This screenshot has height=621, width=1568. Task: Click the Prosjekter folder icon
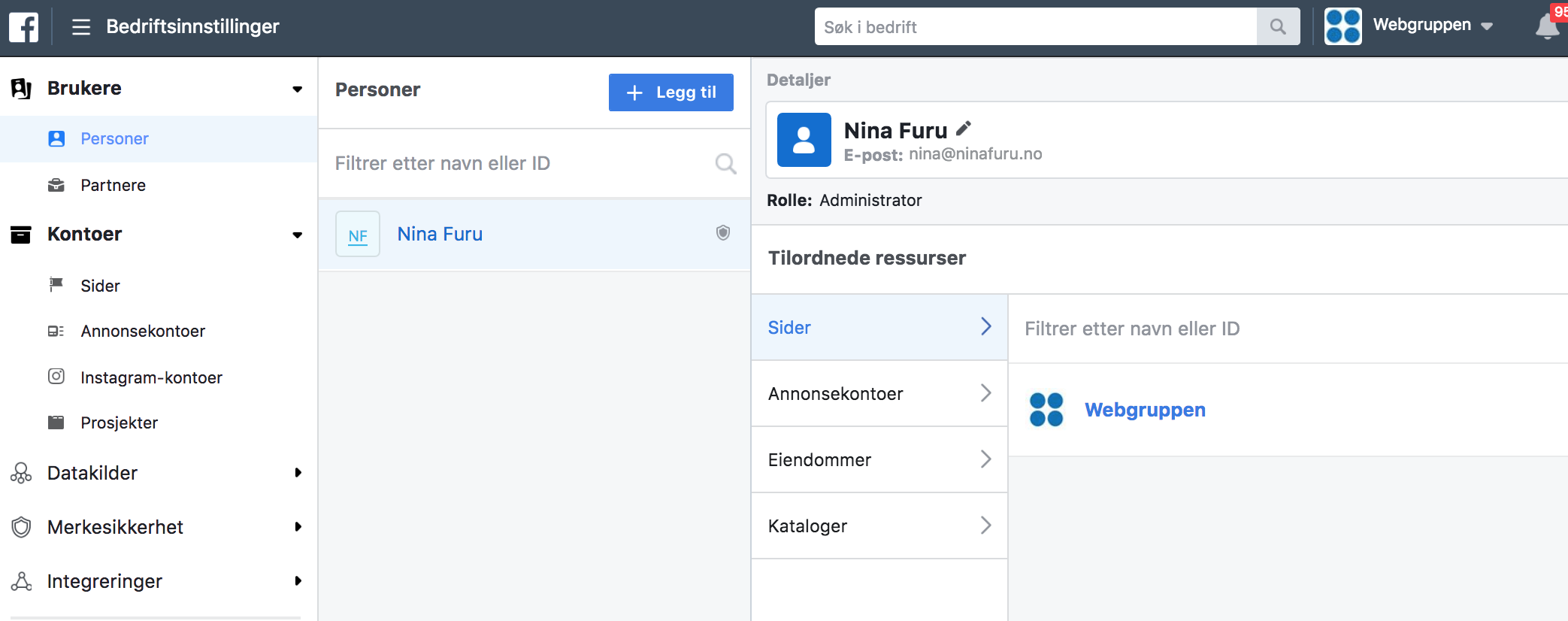(56, 422)
